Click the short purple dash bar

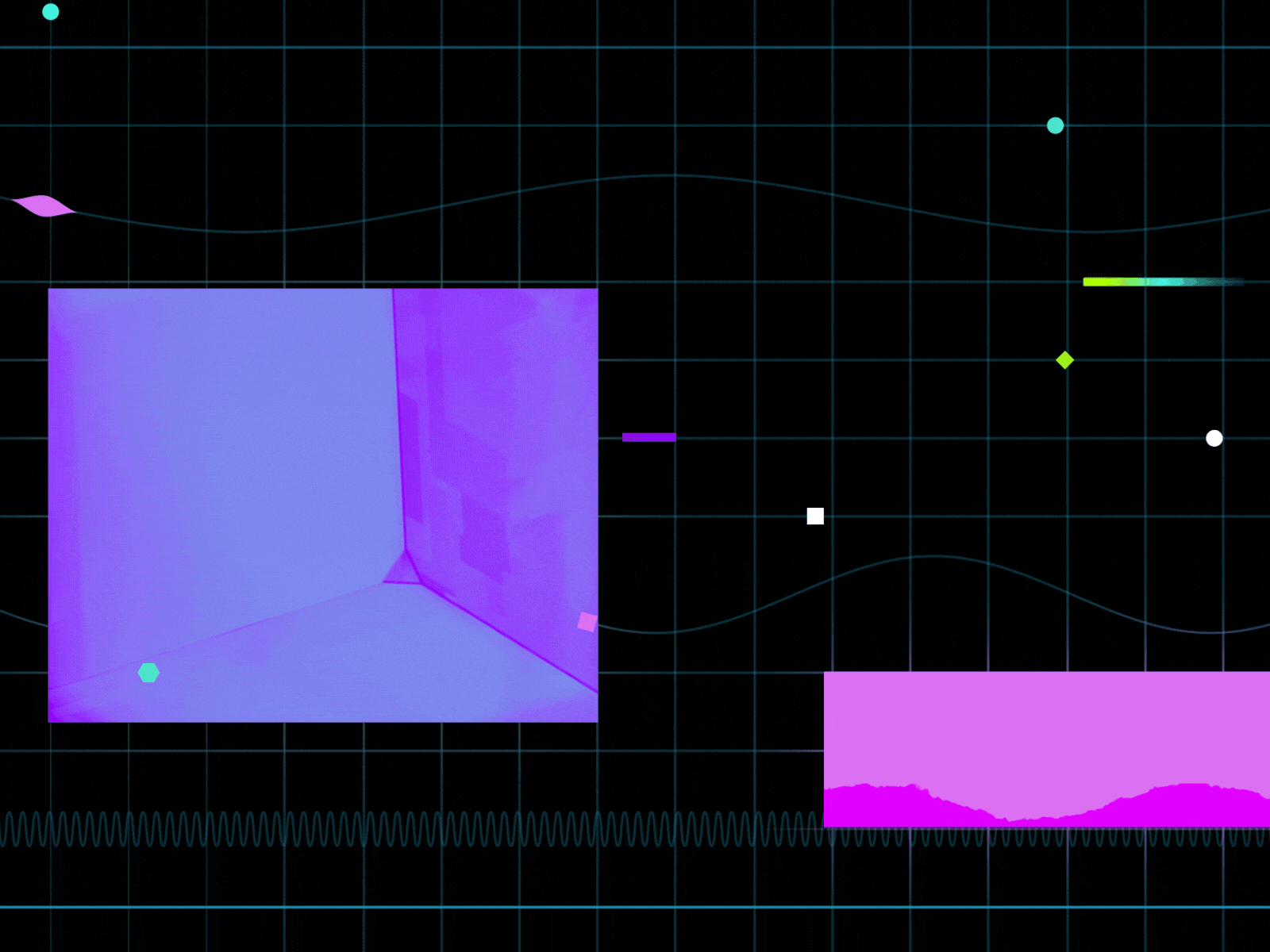pos(649,437)
